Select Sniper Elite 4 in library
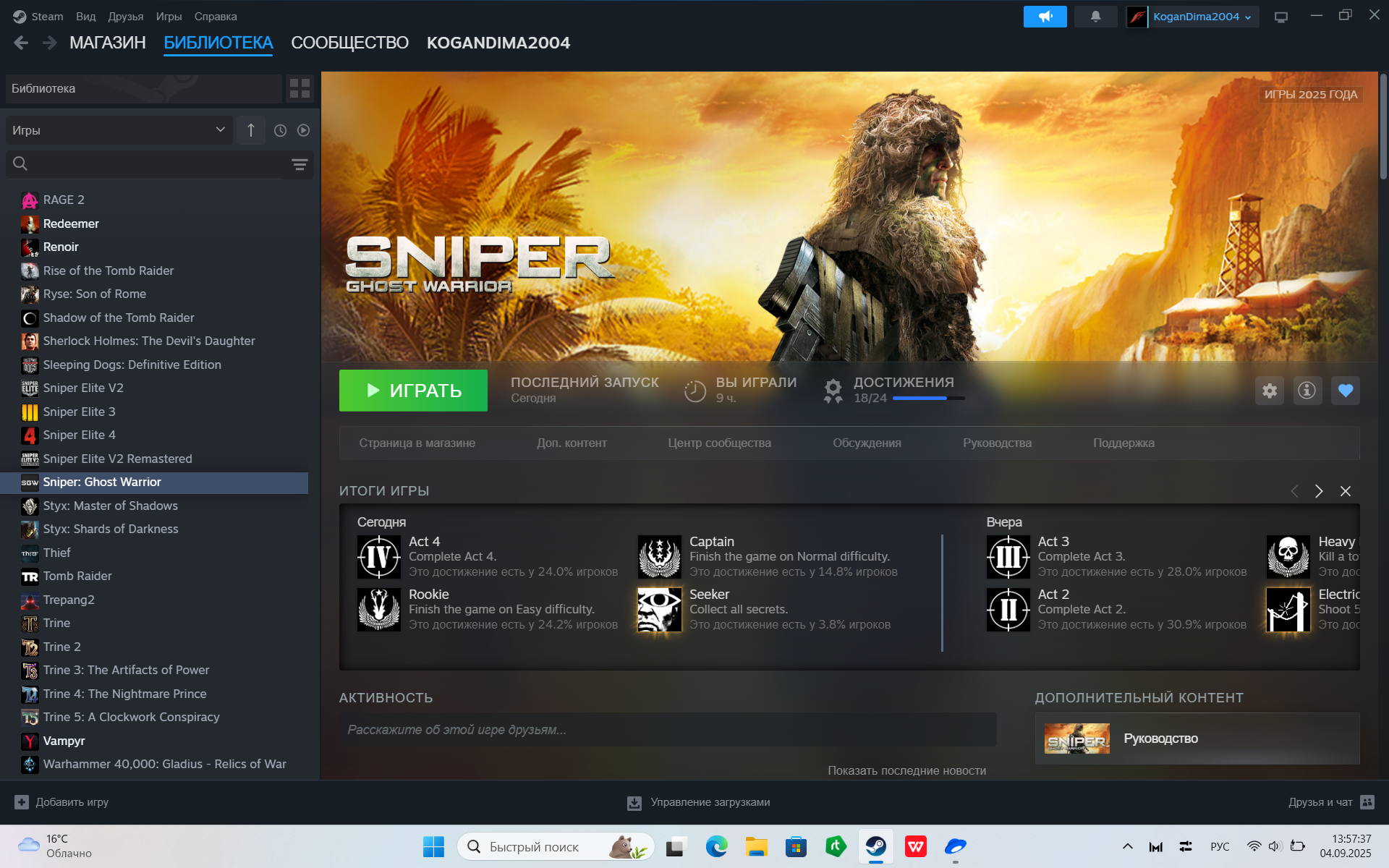This screenshot has width=1389, height=868. [80, 435]
